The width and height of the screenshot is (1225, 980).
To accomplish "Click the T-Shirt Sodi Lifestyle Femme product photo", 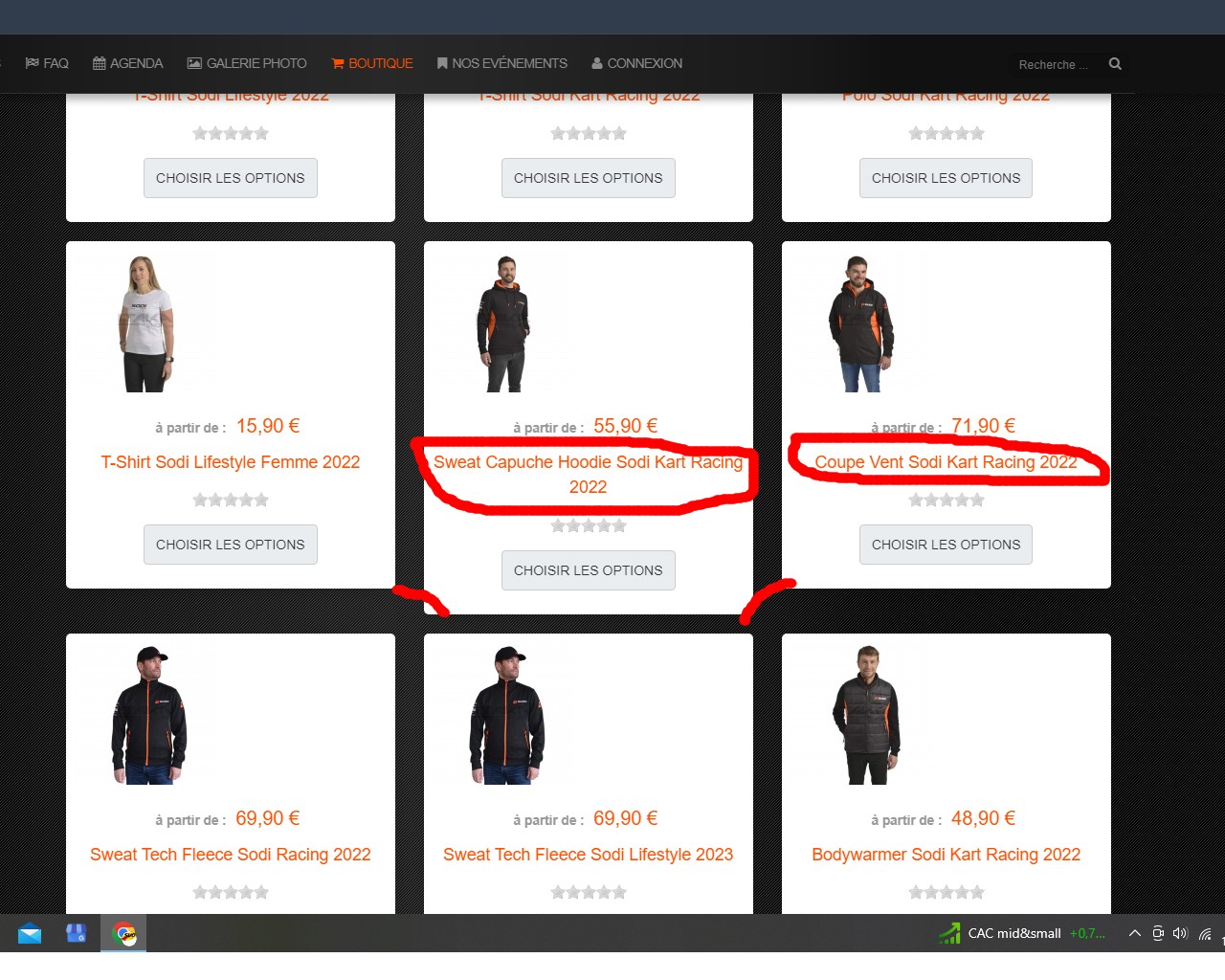I will (x=146, y=324).
